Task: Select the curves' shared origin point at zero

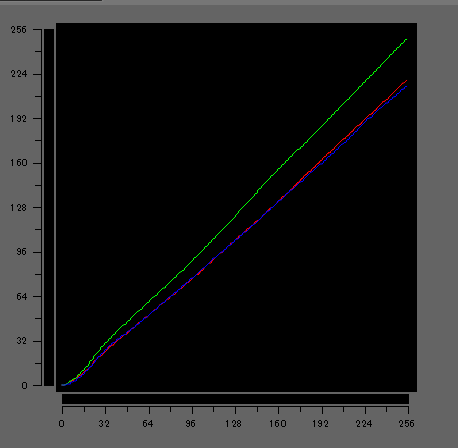Action: [x=63, y=385]
